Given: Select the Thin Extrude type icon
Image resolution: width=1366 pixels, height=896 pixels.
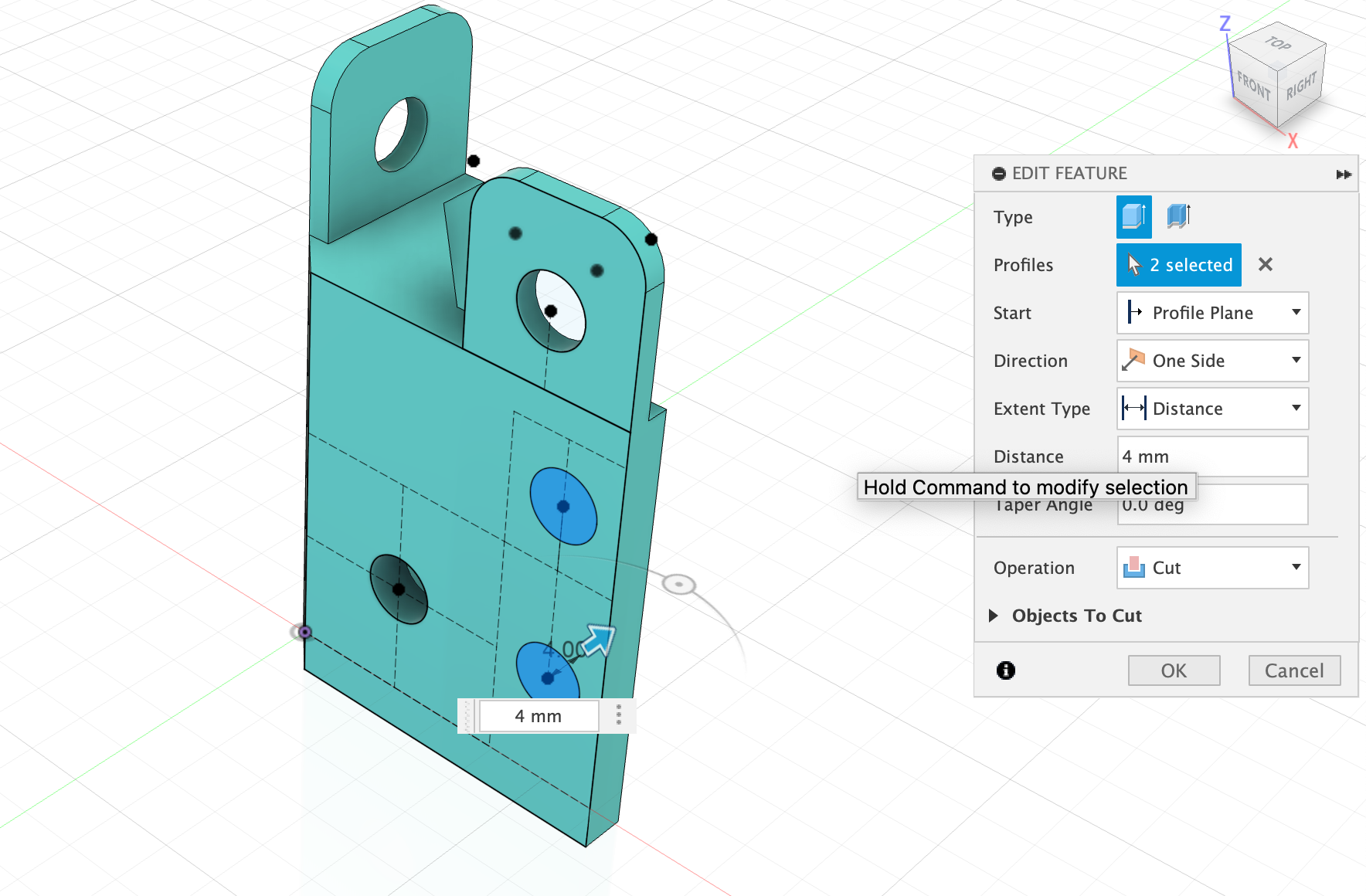Looking at the screenshot, I should (x=1178, y=216).
